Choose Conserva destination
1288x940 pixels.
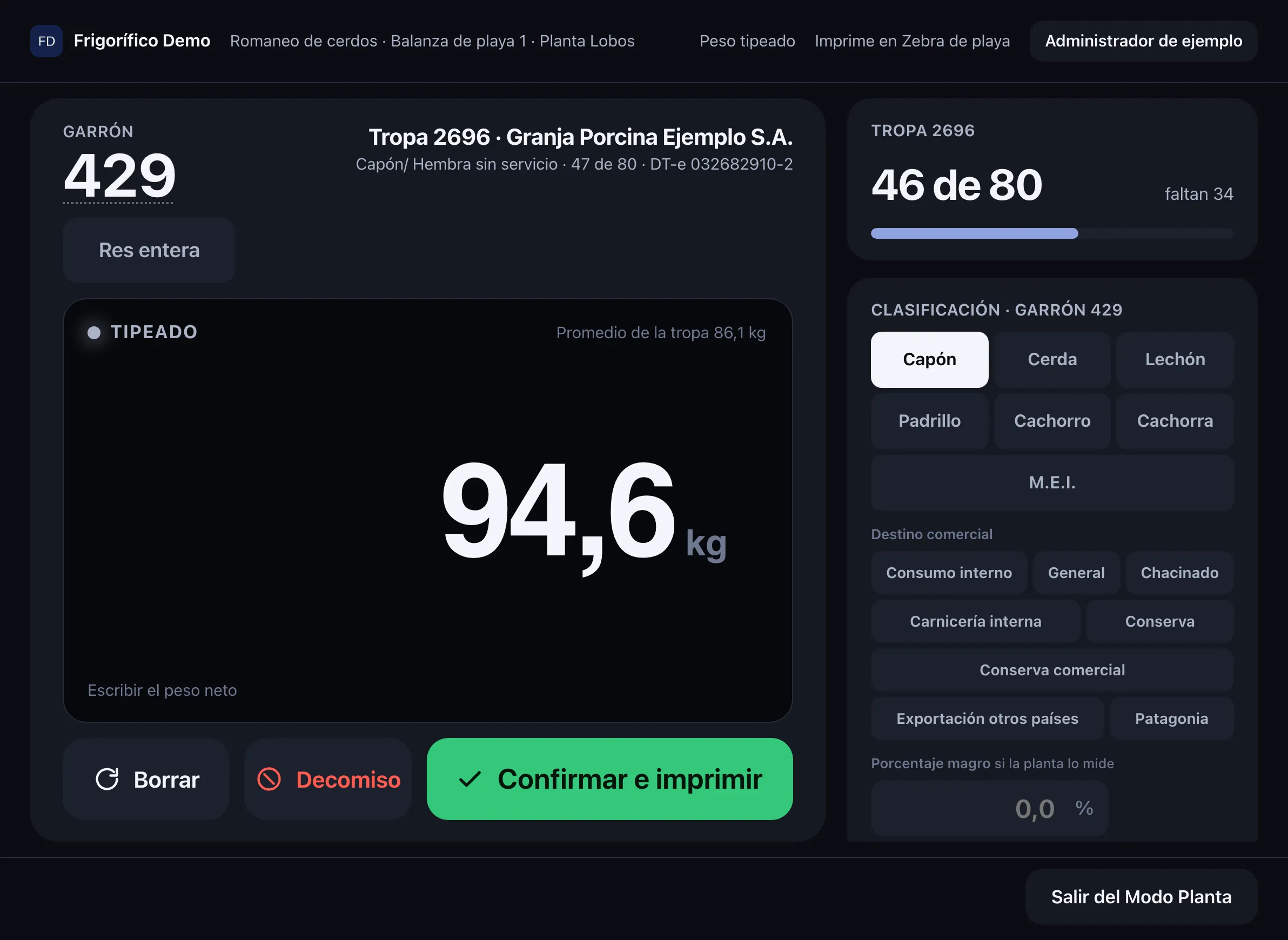tap(1159, 621)
